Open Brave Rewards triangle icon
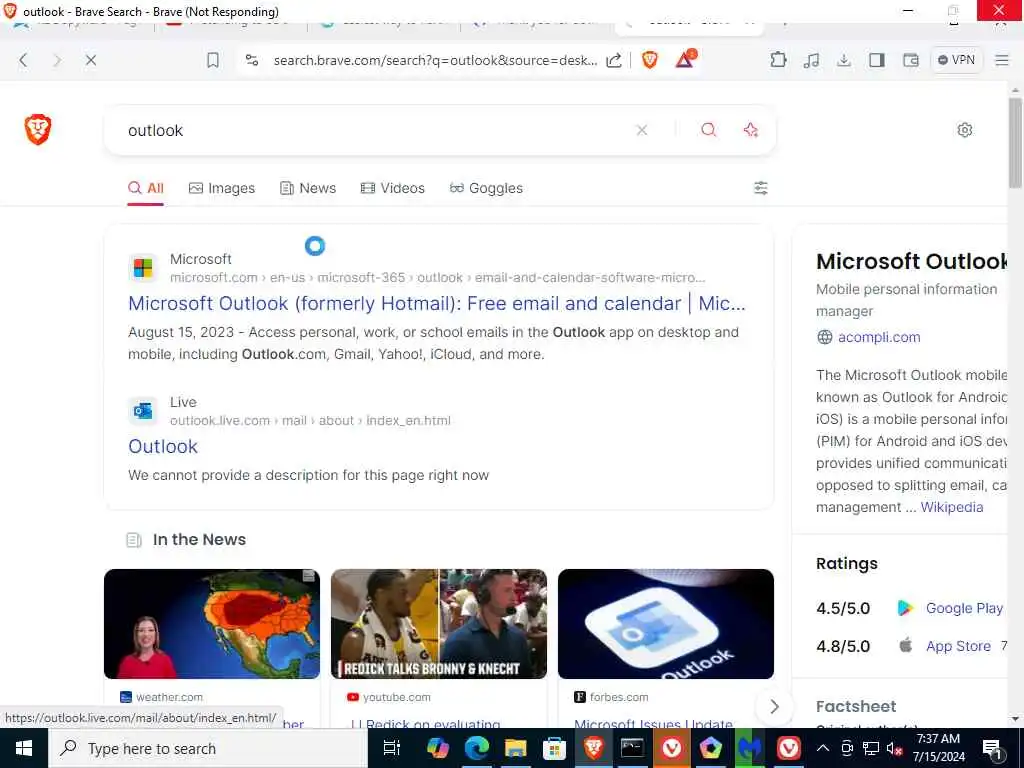This screenshot has width=1024, height=768. [x=685, y=59]
